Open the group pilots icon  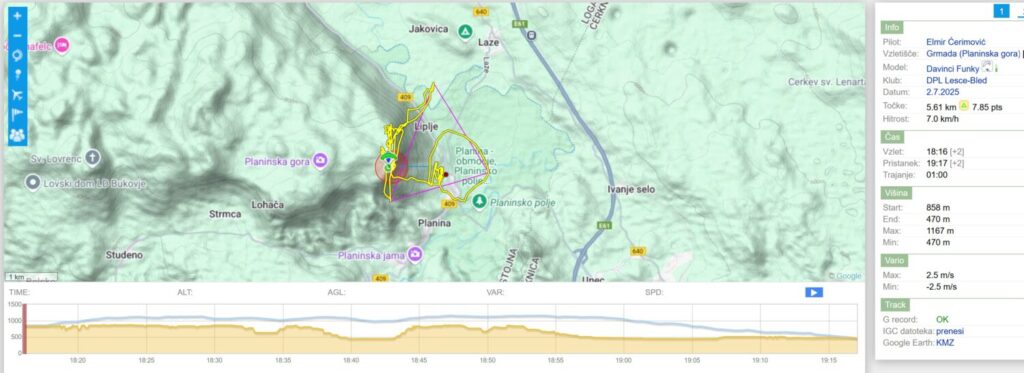pyautogui.click(x=17, y=135)
